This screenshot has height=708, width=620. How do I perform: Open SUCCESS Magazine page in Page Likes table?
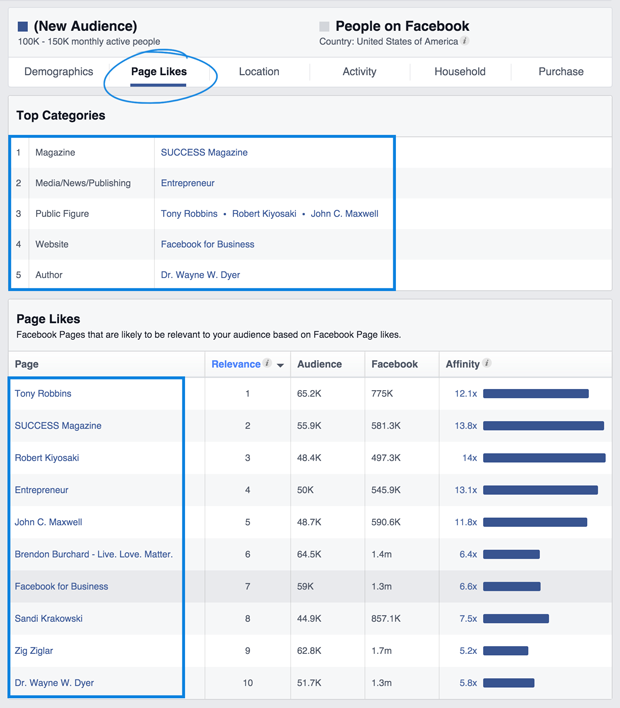(58, 426)
